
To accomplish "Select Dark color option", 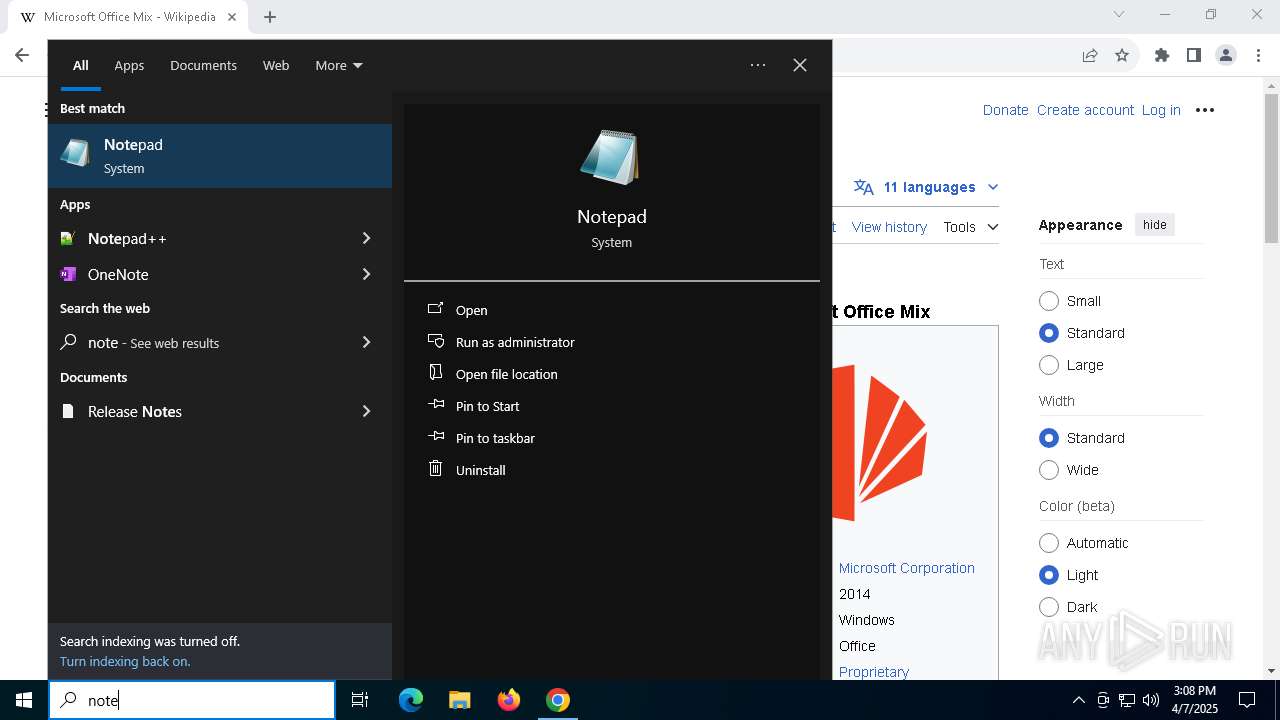I will (x=1049, y=607).
